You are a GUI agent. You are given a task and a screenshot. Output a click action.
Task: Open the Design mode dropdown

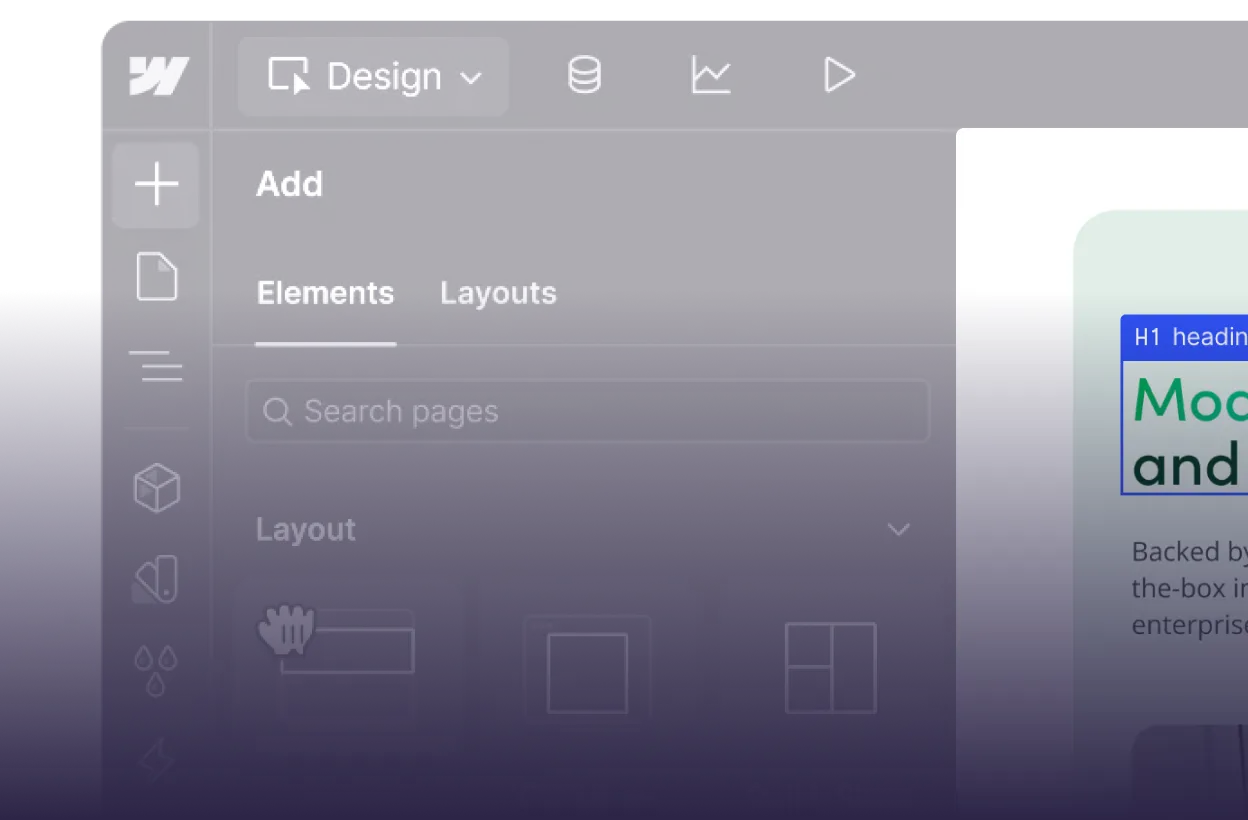(373, 76)
